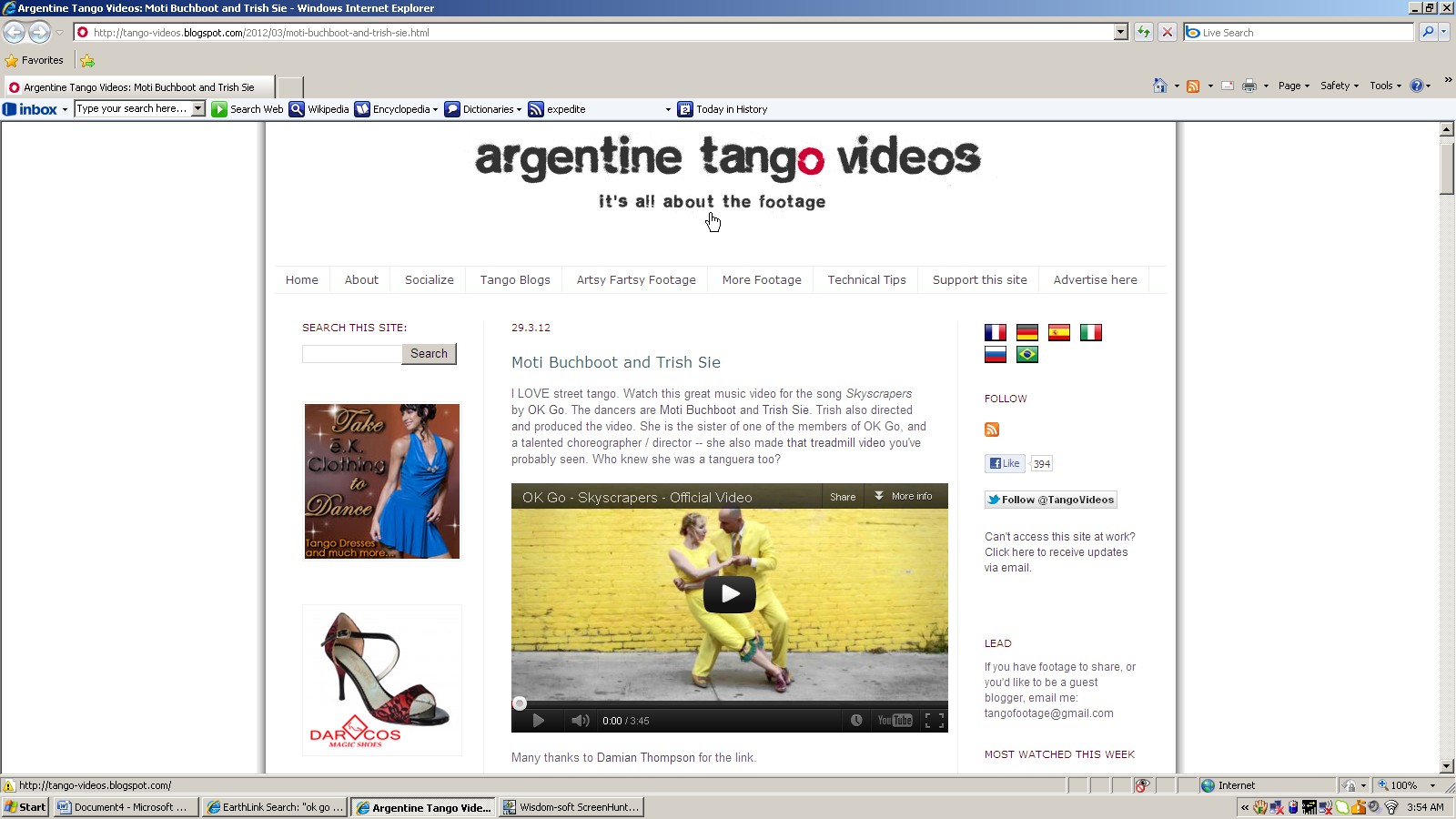Viewport: 1456px width, 819px height.
Task: Open the About navigation tab
Action: (x=361, y=279)
